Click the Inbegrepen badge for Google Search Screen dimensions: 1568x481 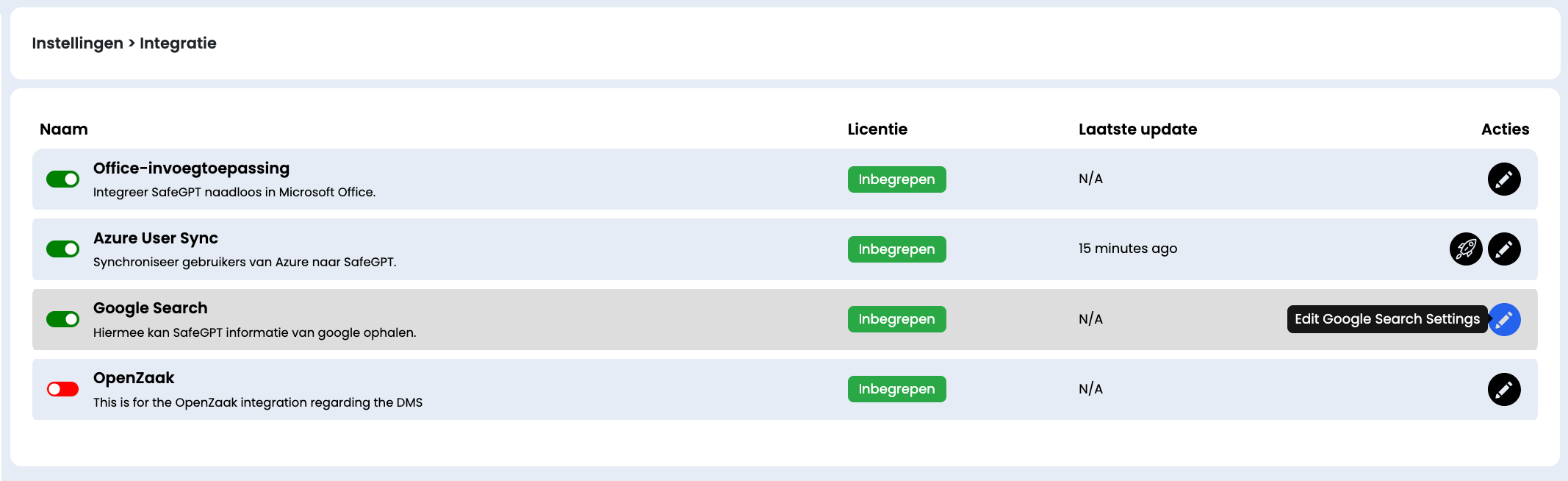point(896,319)
